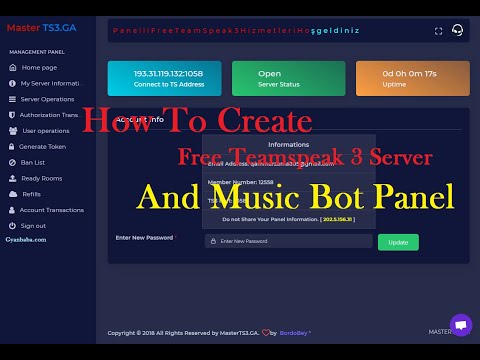Viewport: 480px width, 360px height.
Task: Focus the Enter New Password field
Action: [x=289, y=241]
